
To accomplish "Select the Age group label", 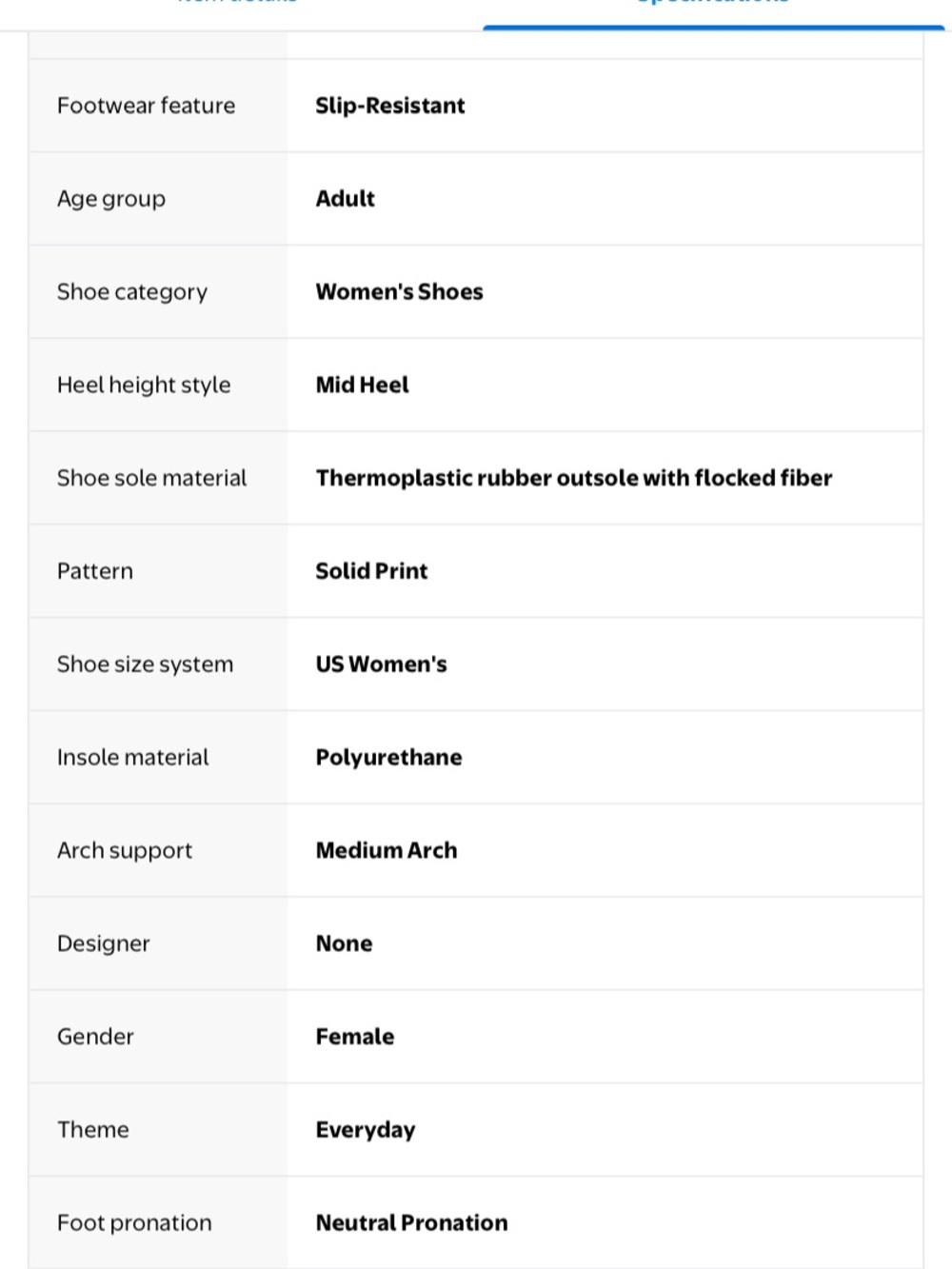I will [x=111, y=199].
